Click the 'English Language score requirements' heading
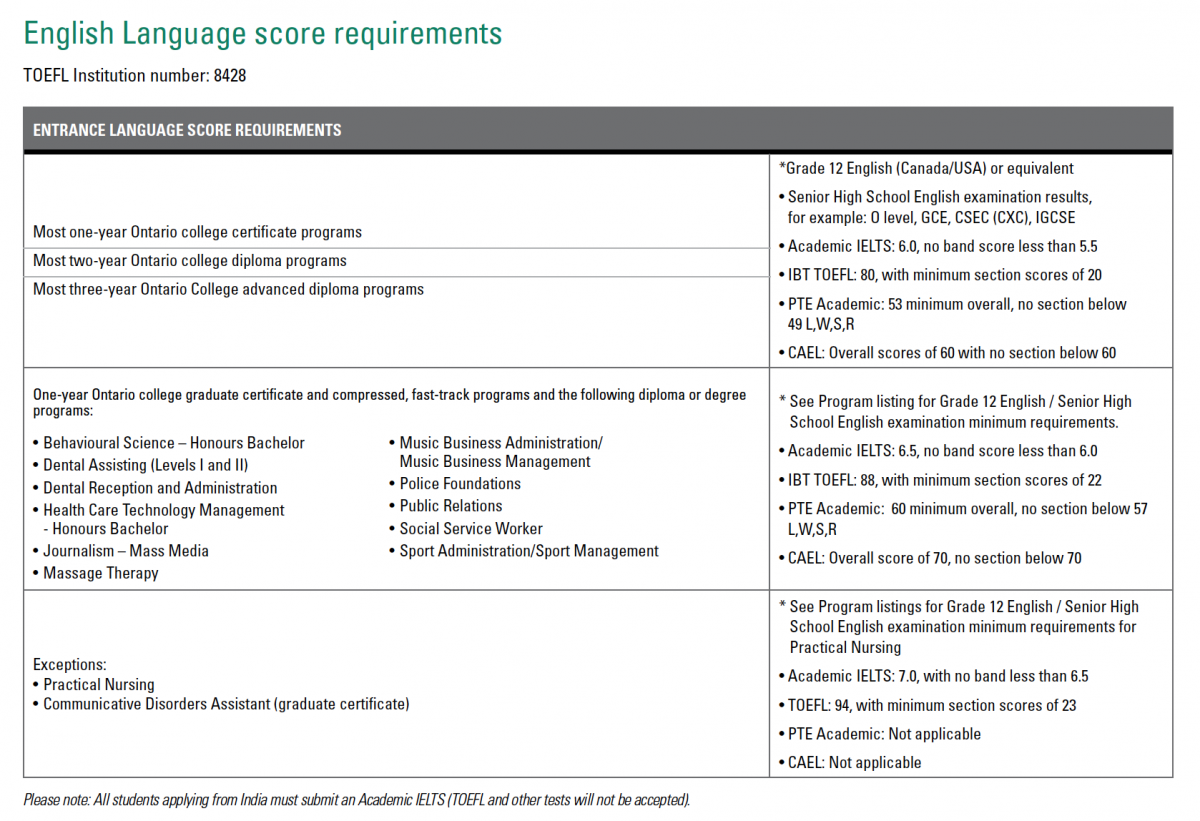1200x821 pixels. click(262, 34)
